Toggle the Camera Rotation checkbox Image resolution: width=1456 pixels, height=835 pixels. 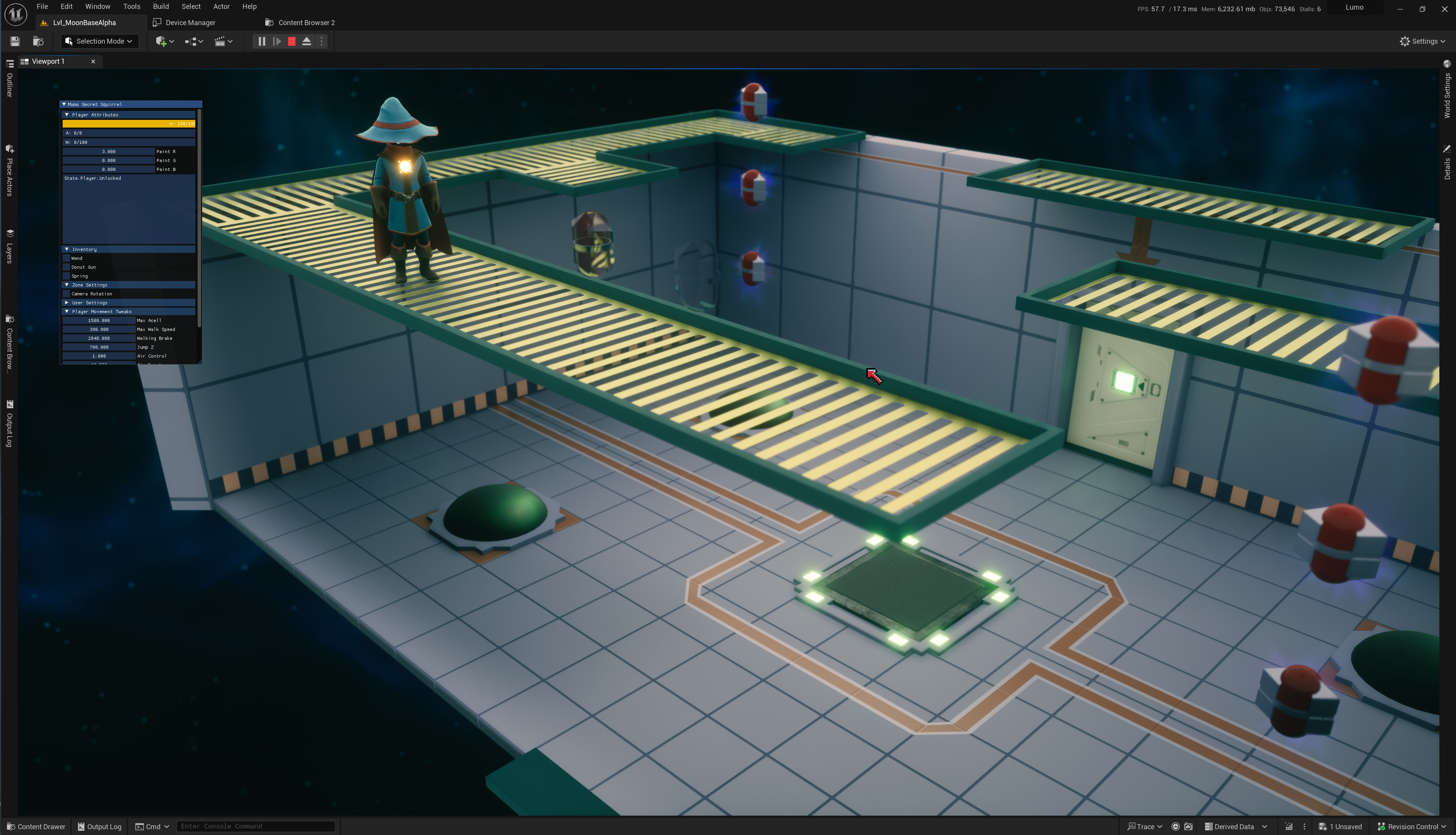[67, 294]
